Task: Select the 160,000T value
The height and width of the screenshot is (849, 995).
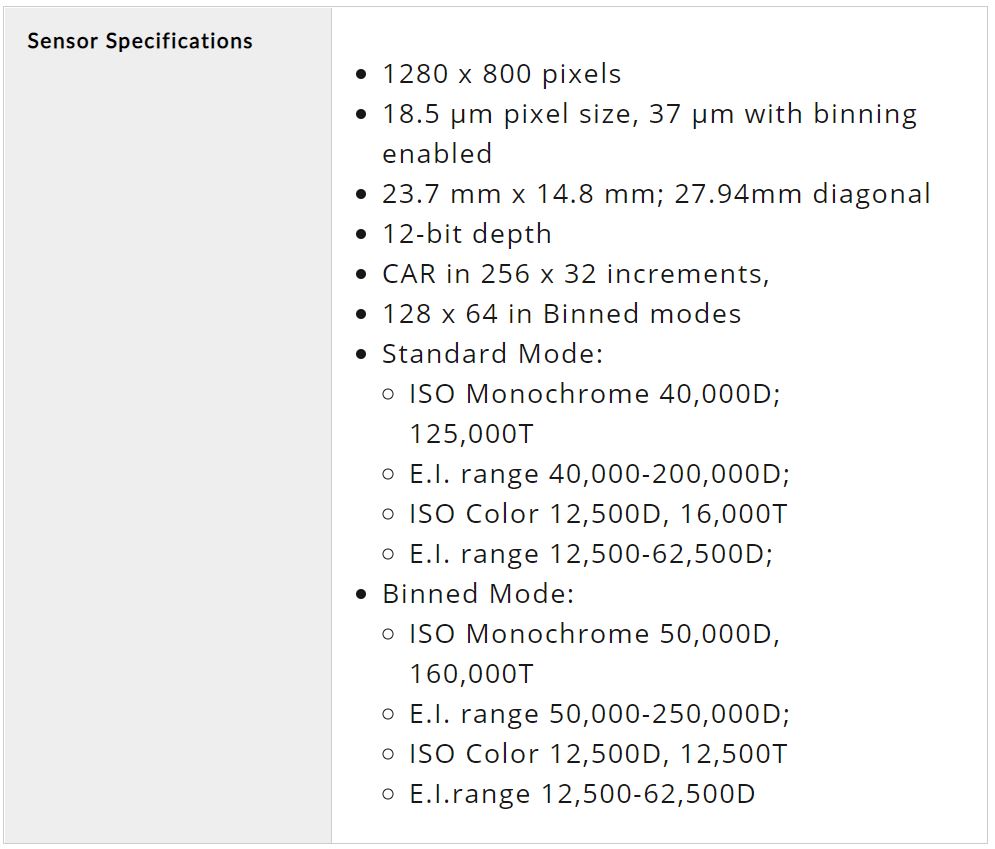Action: pos(471,674)
